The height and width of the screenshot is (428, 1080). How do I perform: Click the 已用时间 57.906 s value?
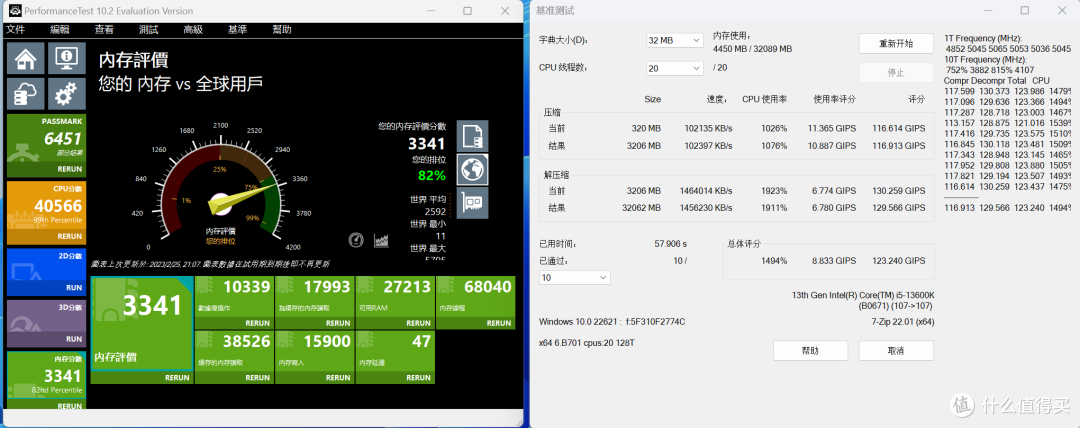tap(671, 244)
